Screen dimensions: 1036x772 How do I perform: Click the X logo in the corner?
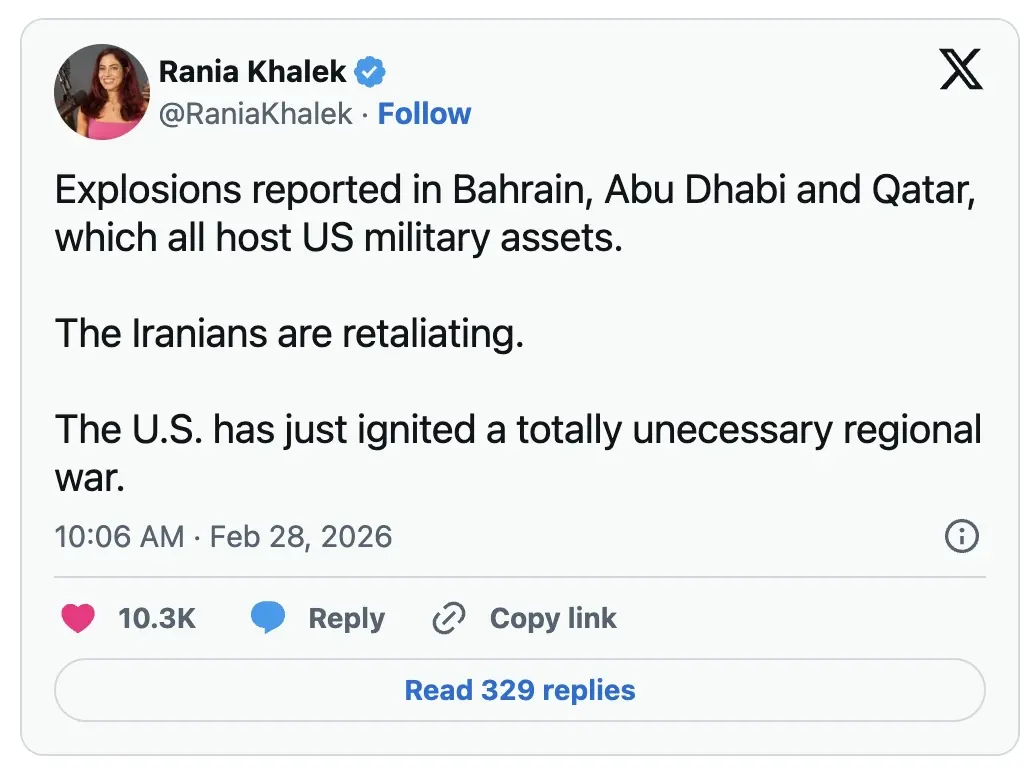click(x=961, y=73)
